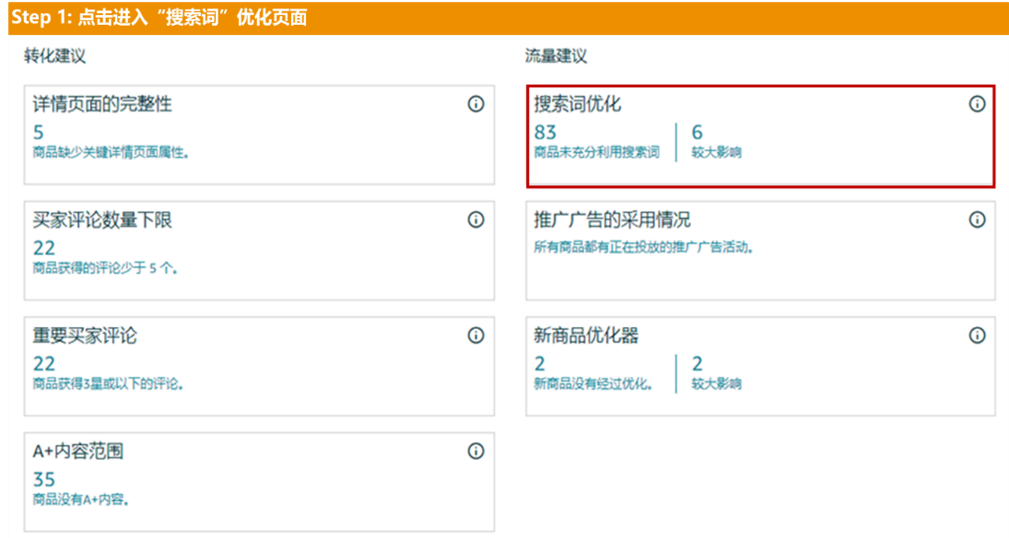This screenshot has height=538, width=1009.
Task: Open the 35 products without A+ content
Action: click(44, 479)
